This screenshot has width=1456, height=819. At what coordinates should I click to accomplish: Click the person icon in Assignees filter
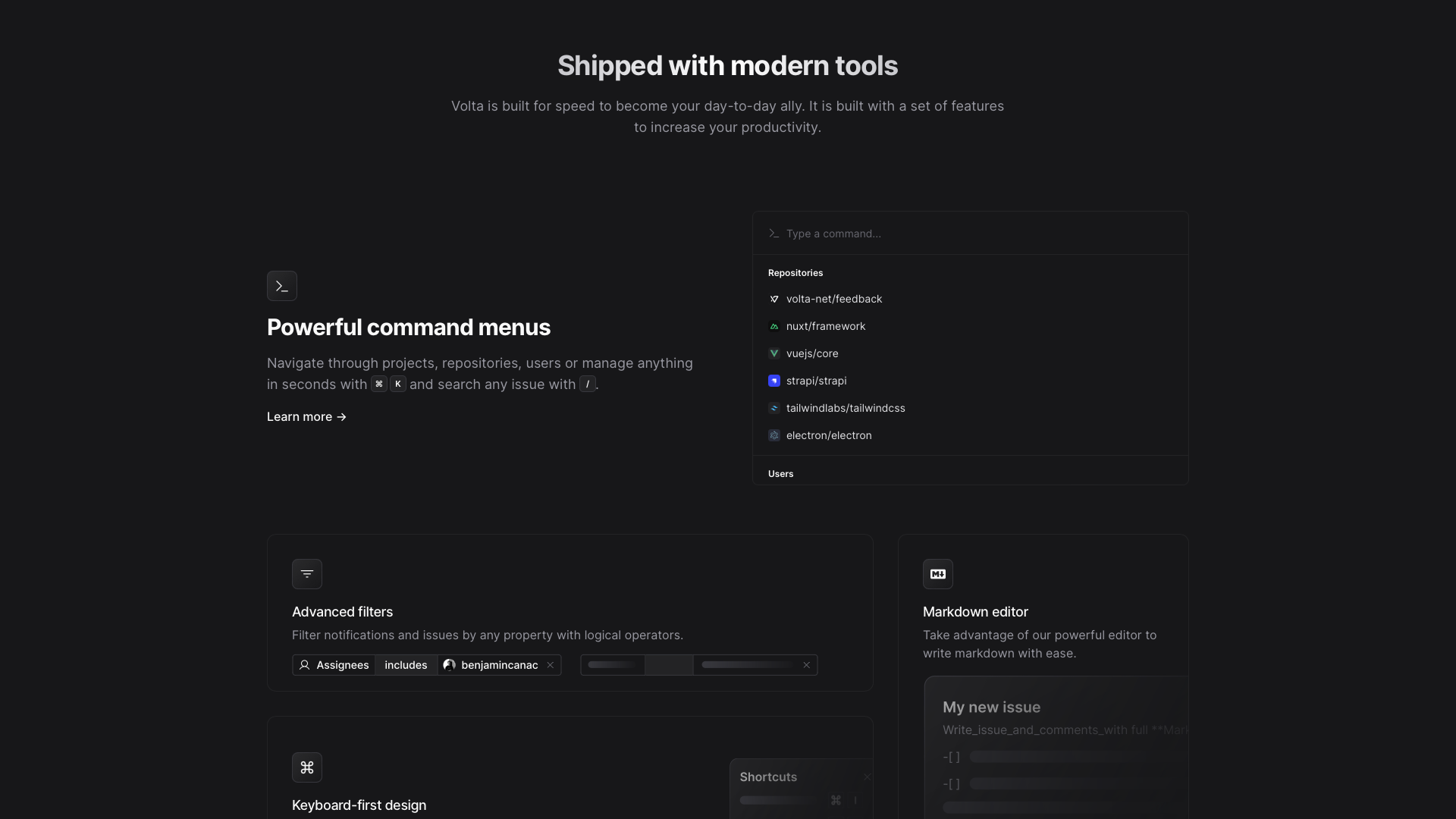pyautogui.click(x=305, y=665)
